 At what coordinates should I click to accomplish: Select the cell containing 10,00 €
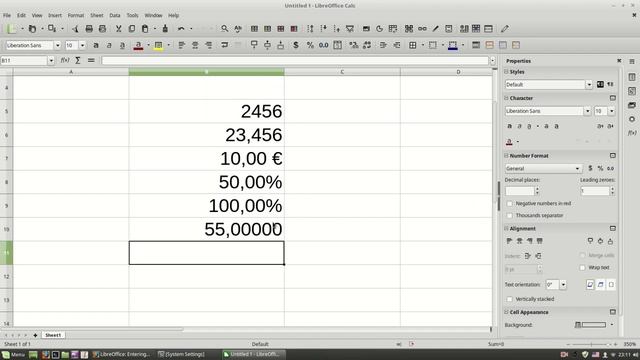pos(207,159)
